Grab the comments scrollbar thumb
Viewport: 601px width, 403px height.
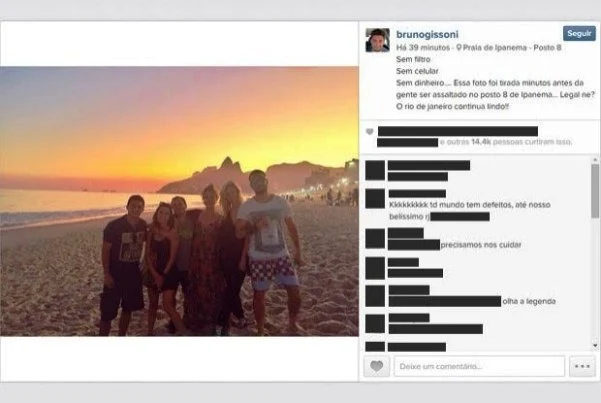(595, 191)
